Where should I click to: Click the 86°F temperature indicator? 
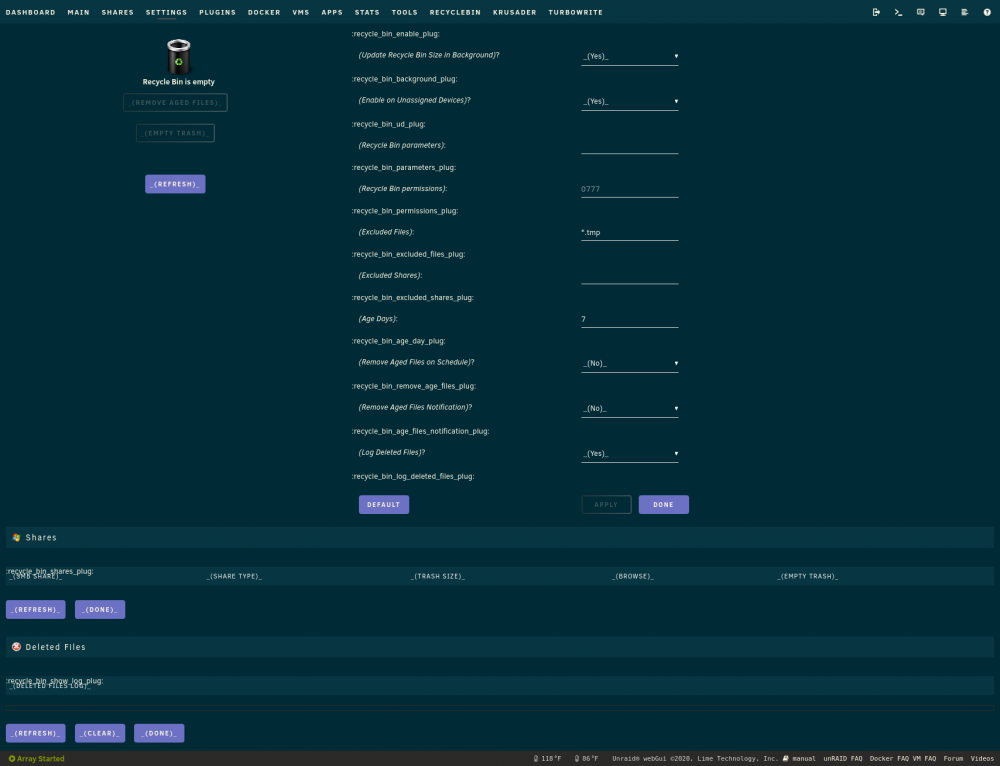point(586,759)
